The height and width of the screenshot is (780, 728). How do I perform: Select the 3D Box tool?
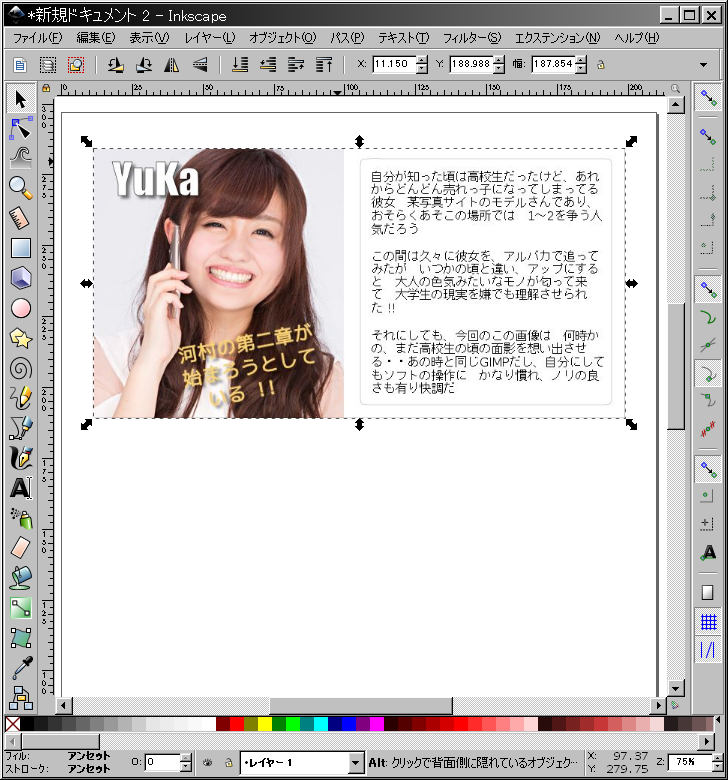coord(21,278)
